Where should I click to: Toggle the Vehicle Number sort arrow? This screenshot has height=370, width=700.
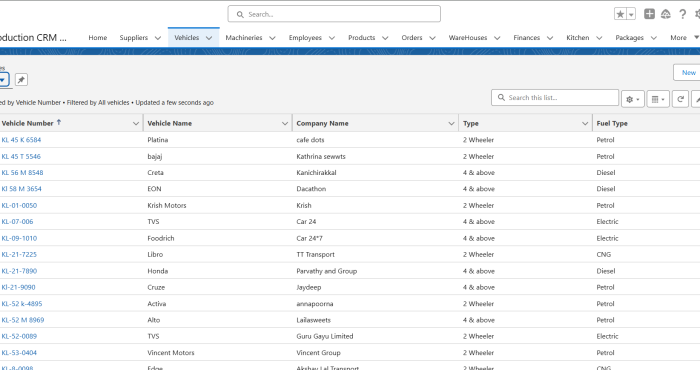[x=59, y=122]
